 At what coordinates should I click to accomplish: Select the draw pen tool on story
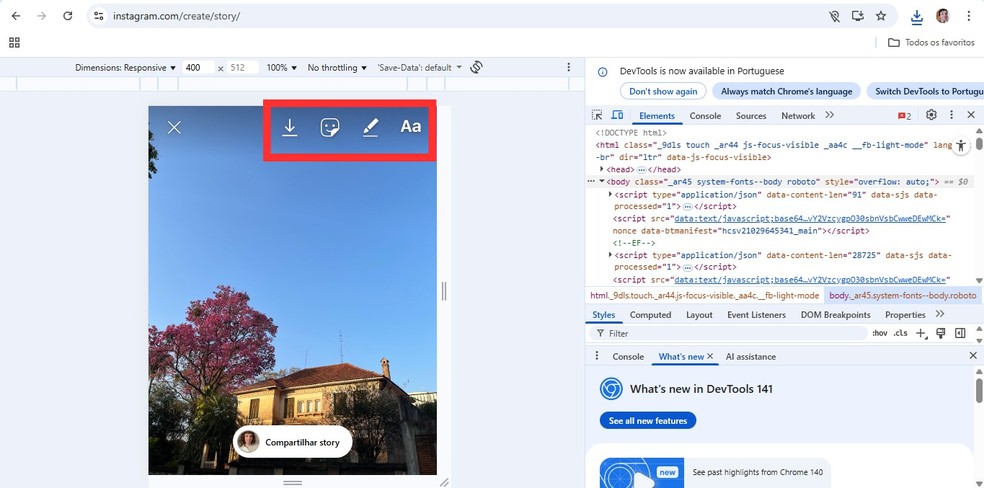click(371, 127)
